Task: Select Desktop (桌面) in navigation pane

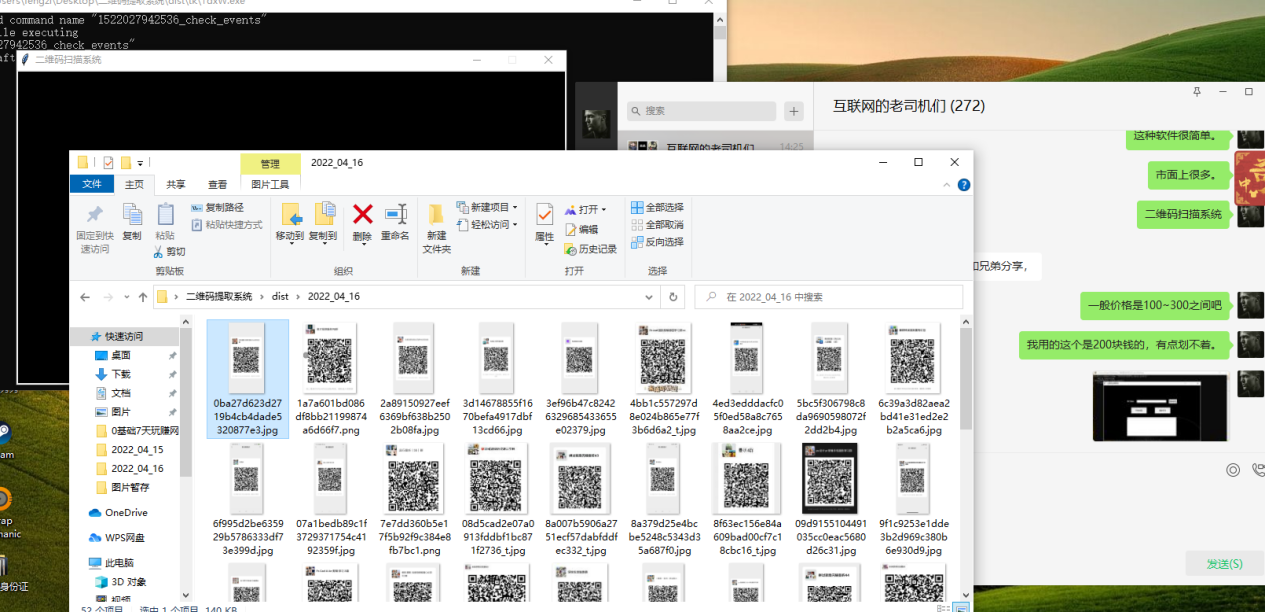Action: (x=121, y=355)
